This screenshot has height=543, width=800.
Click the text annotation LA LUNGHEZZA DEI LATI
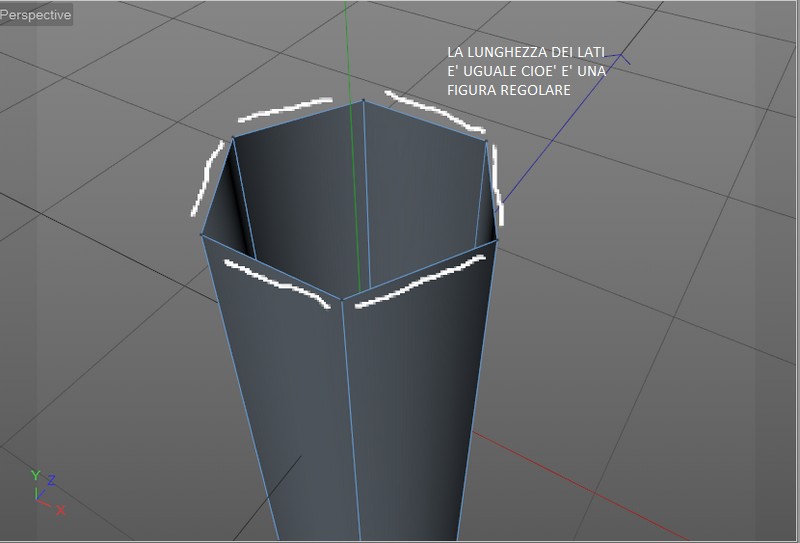pos(526,52)
